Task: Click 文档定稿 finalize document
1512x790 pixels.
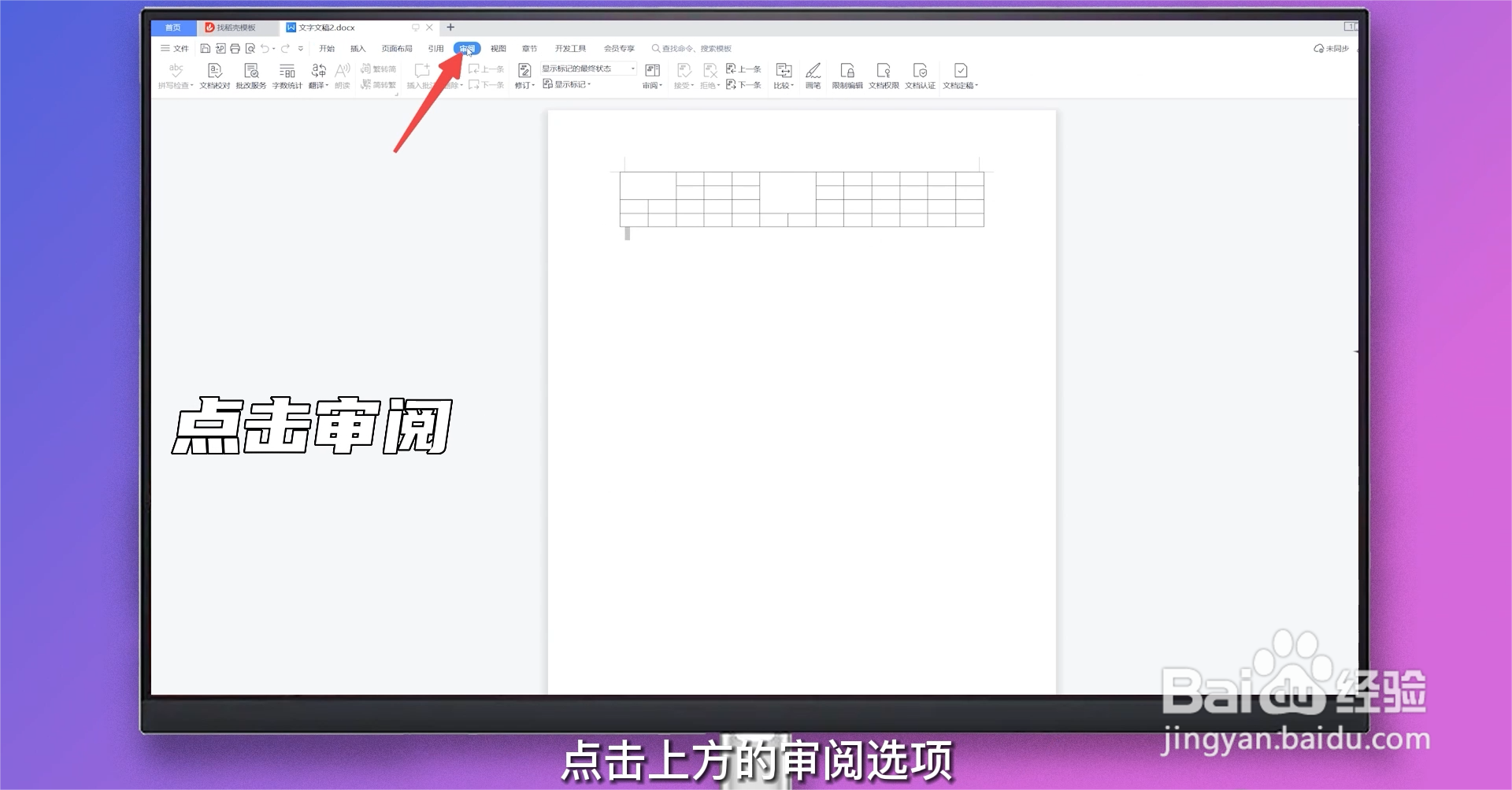Action: click(960, 76)
